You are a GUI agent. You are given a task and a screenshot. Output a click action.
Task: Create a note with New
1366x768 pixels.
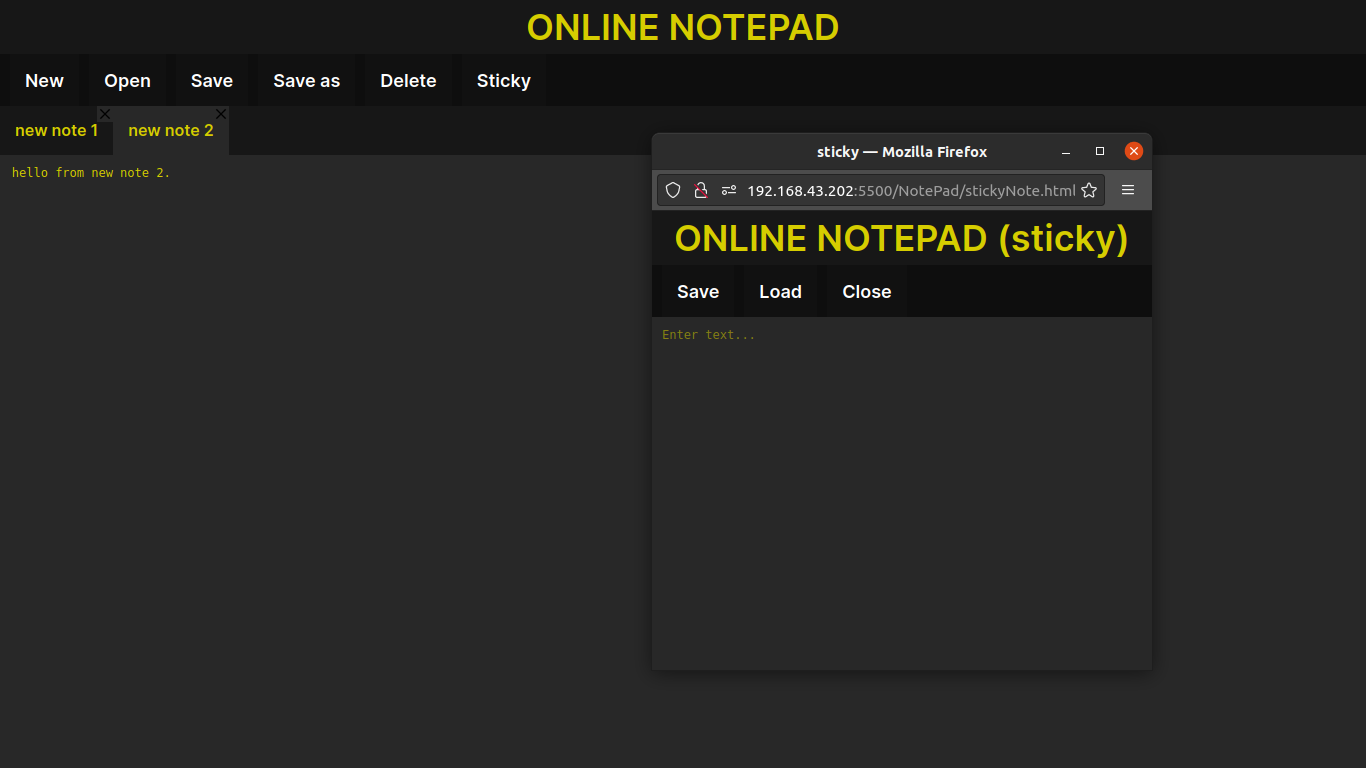[x=44, y=80]
